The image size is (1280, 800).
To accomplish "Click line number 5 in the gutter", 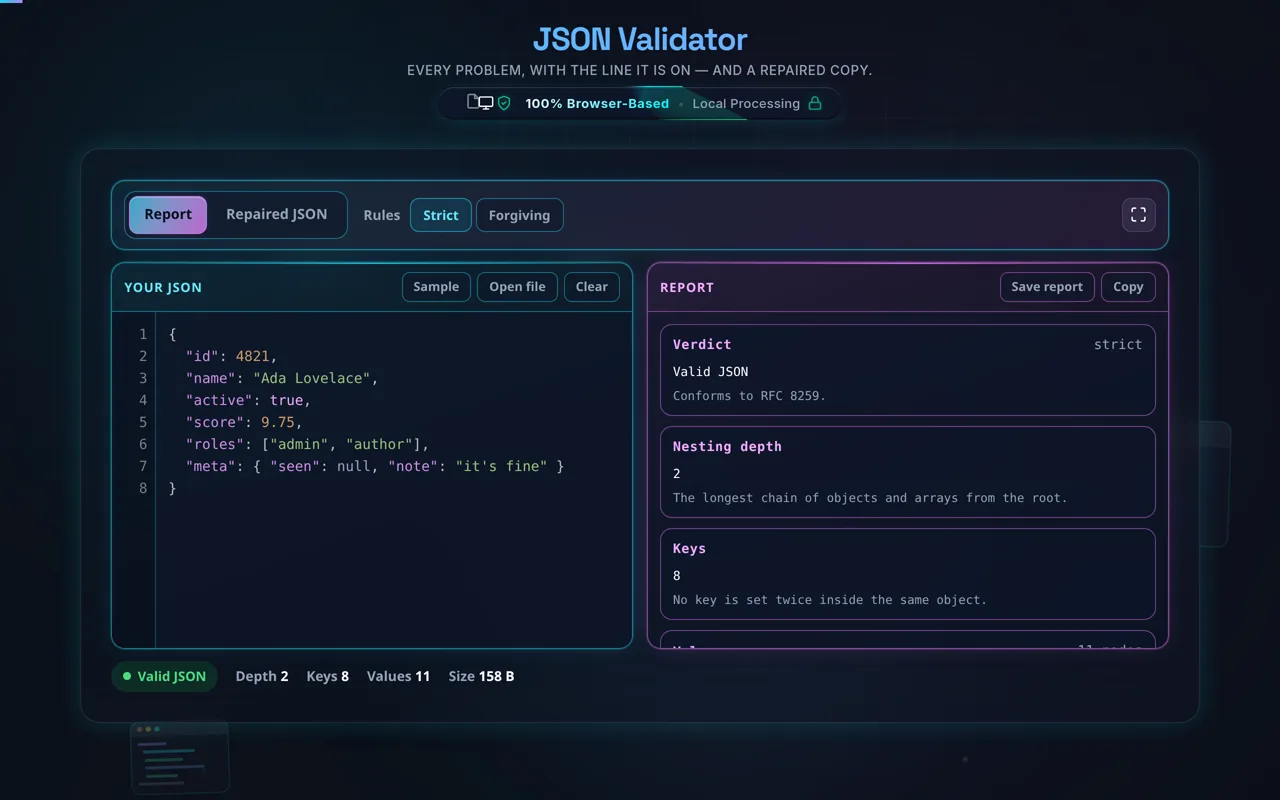I will pyautogui.click(x=143, y=422).
